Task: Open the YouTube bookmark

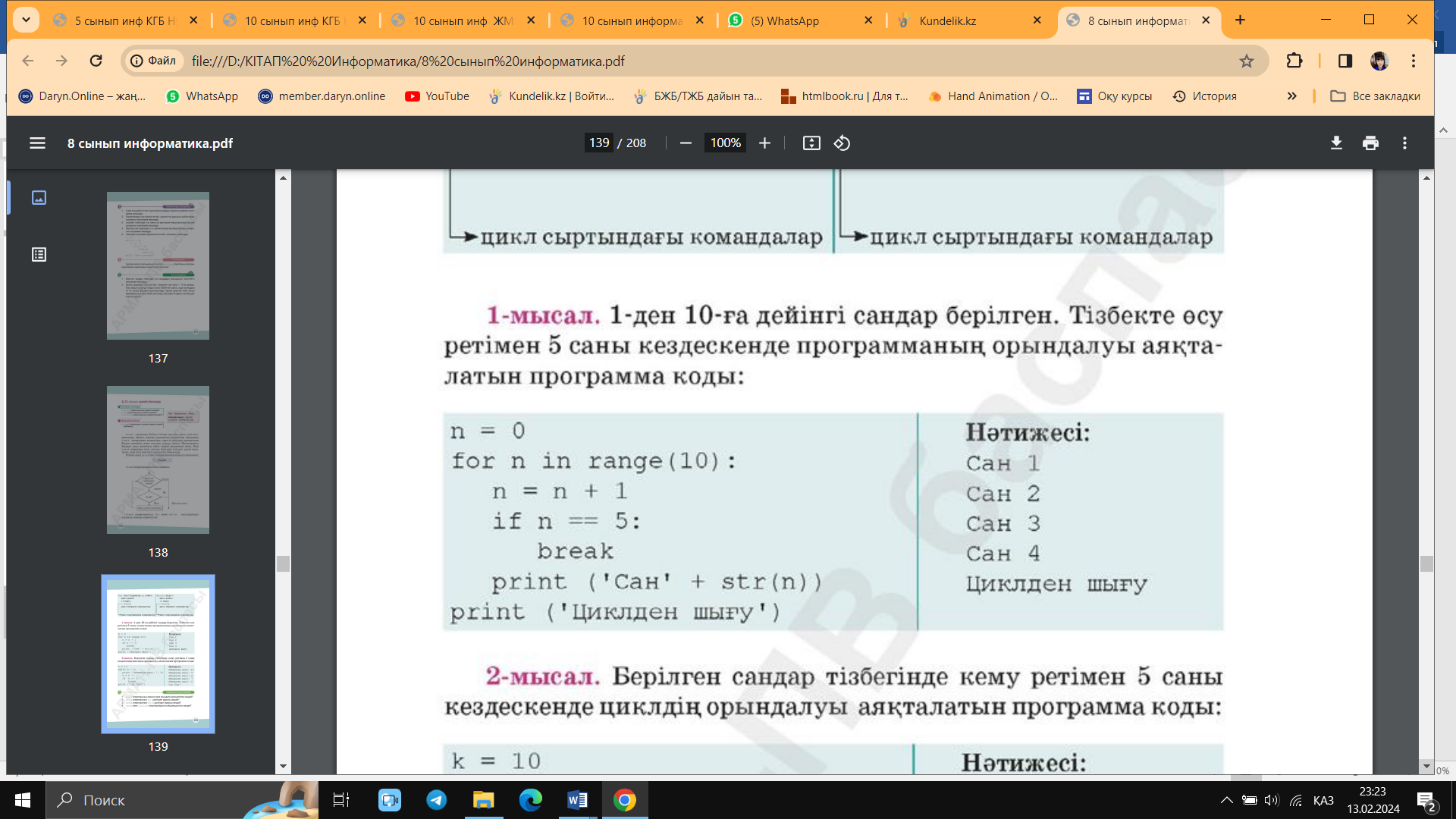Action: (437, 96)
